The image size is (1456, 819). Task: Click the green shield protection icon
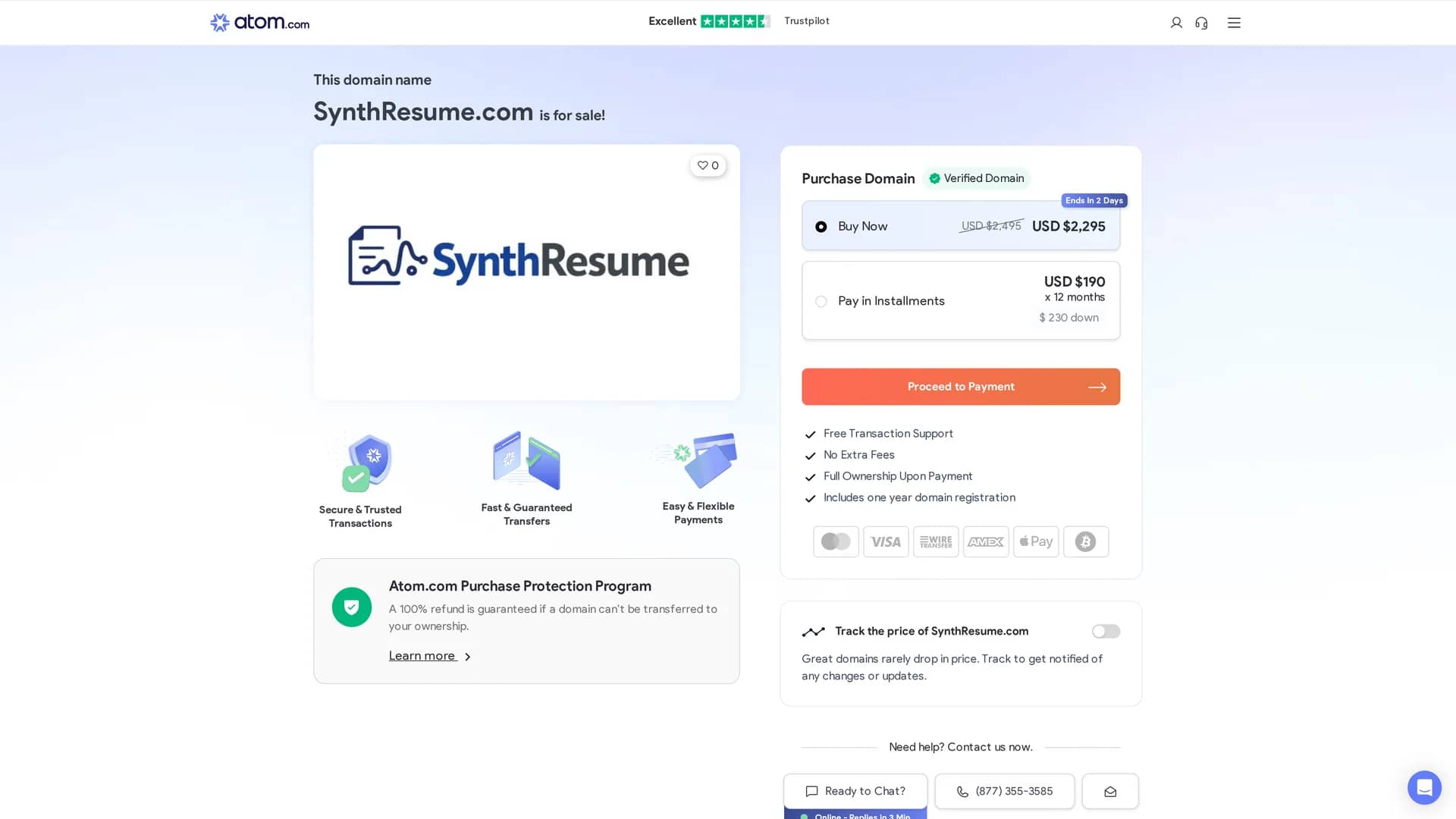tap(352, 607)
